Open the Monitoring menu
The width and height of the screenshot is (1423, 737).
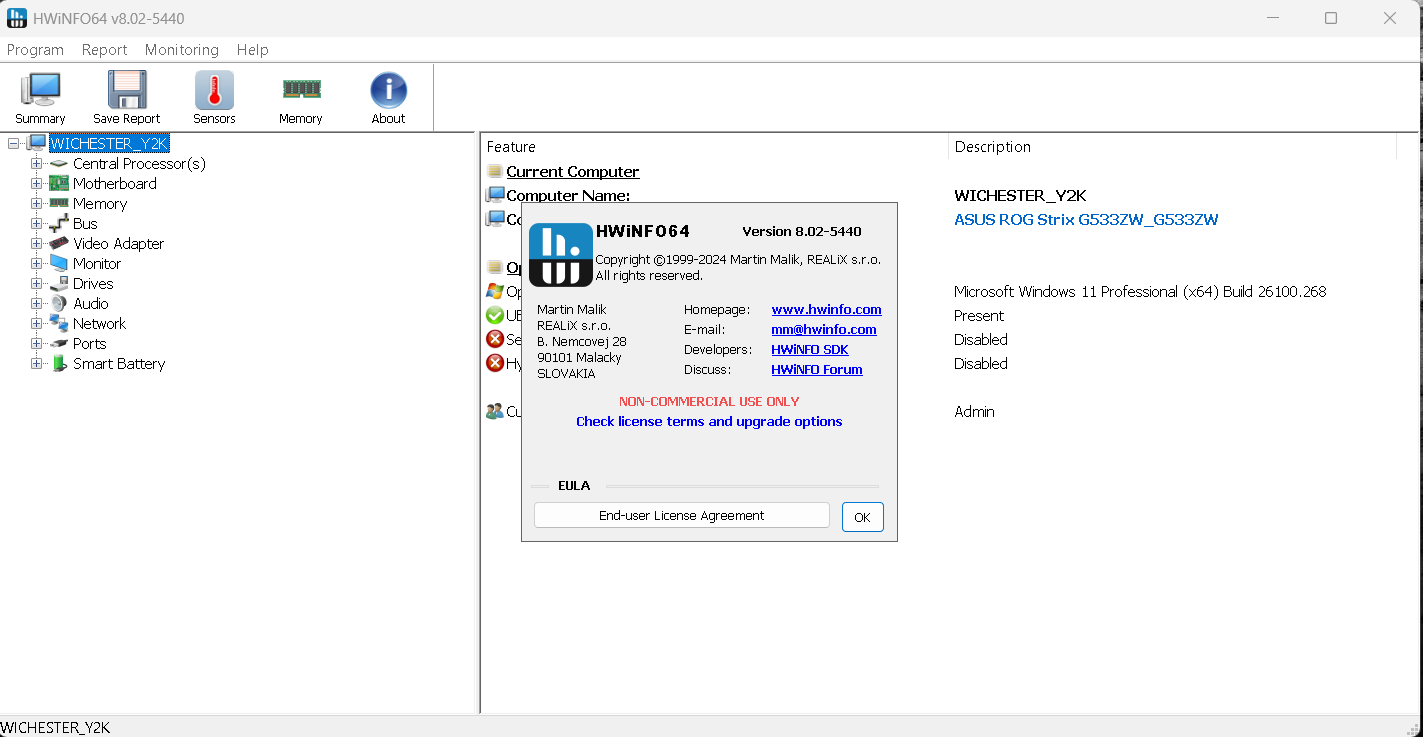coord(181,50)
